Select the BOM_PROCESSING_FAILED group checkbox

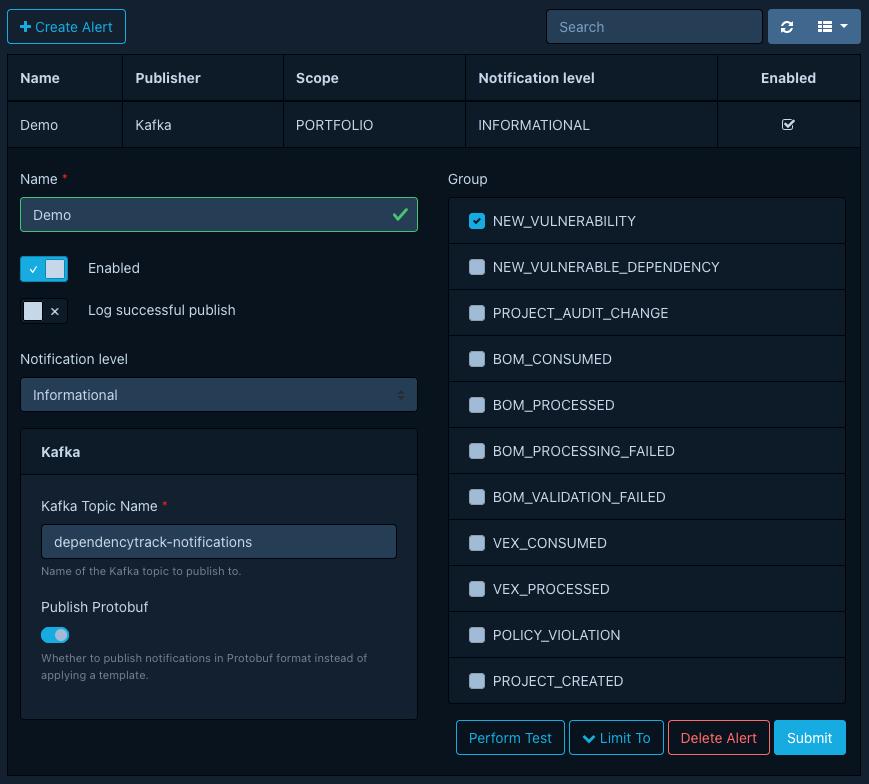click(477, 451)
